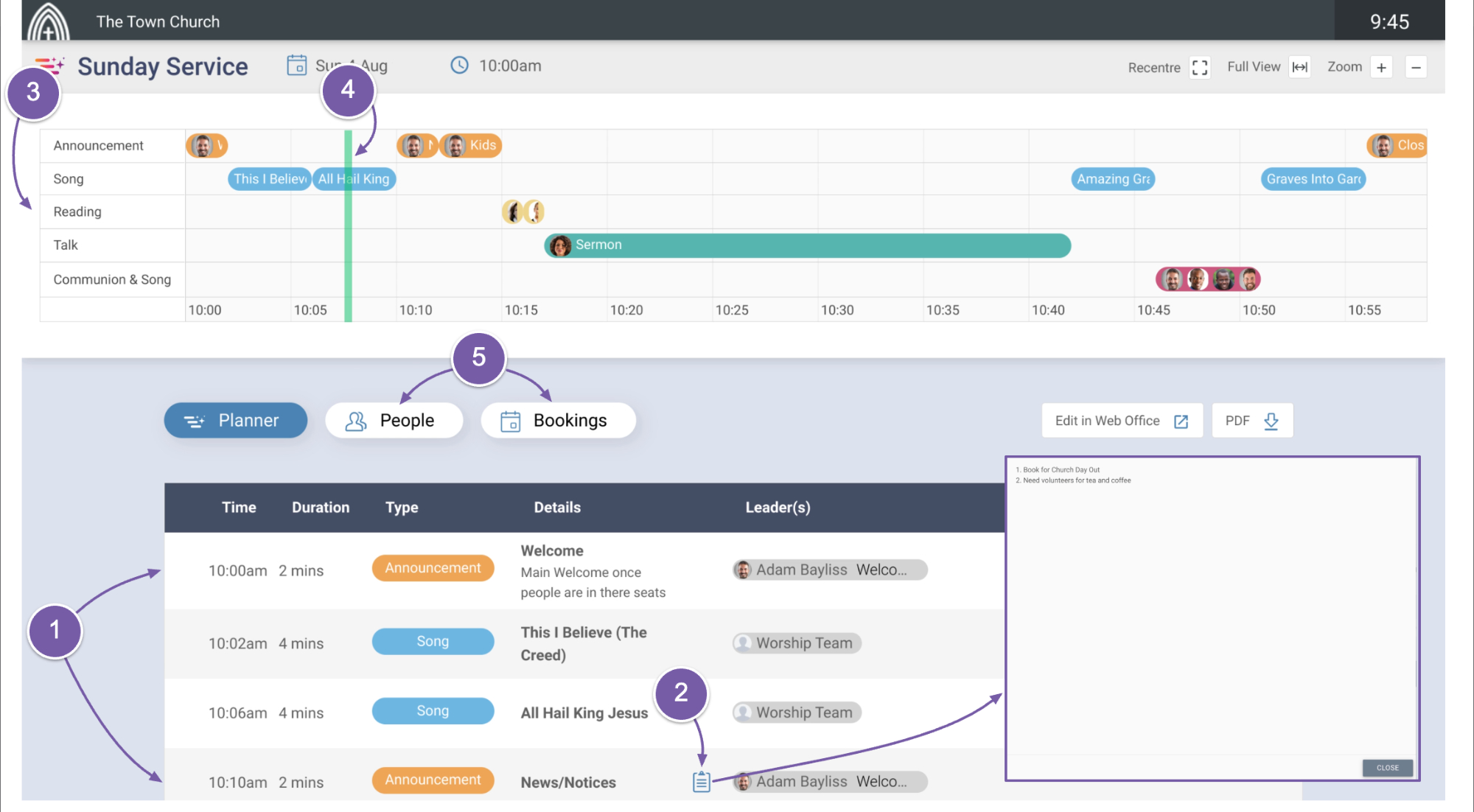Open the notes clipboard icon on News/Notices
Screen dimensions: 1474x812
tap(702, 782)
